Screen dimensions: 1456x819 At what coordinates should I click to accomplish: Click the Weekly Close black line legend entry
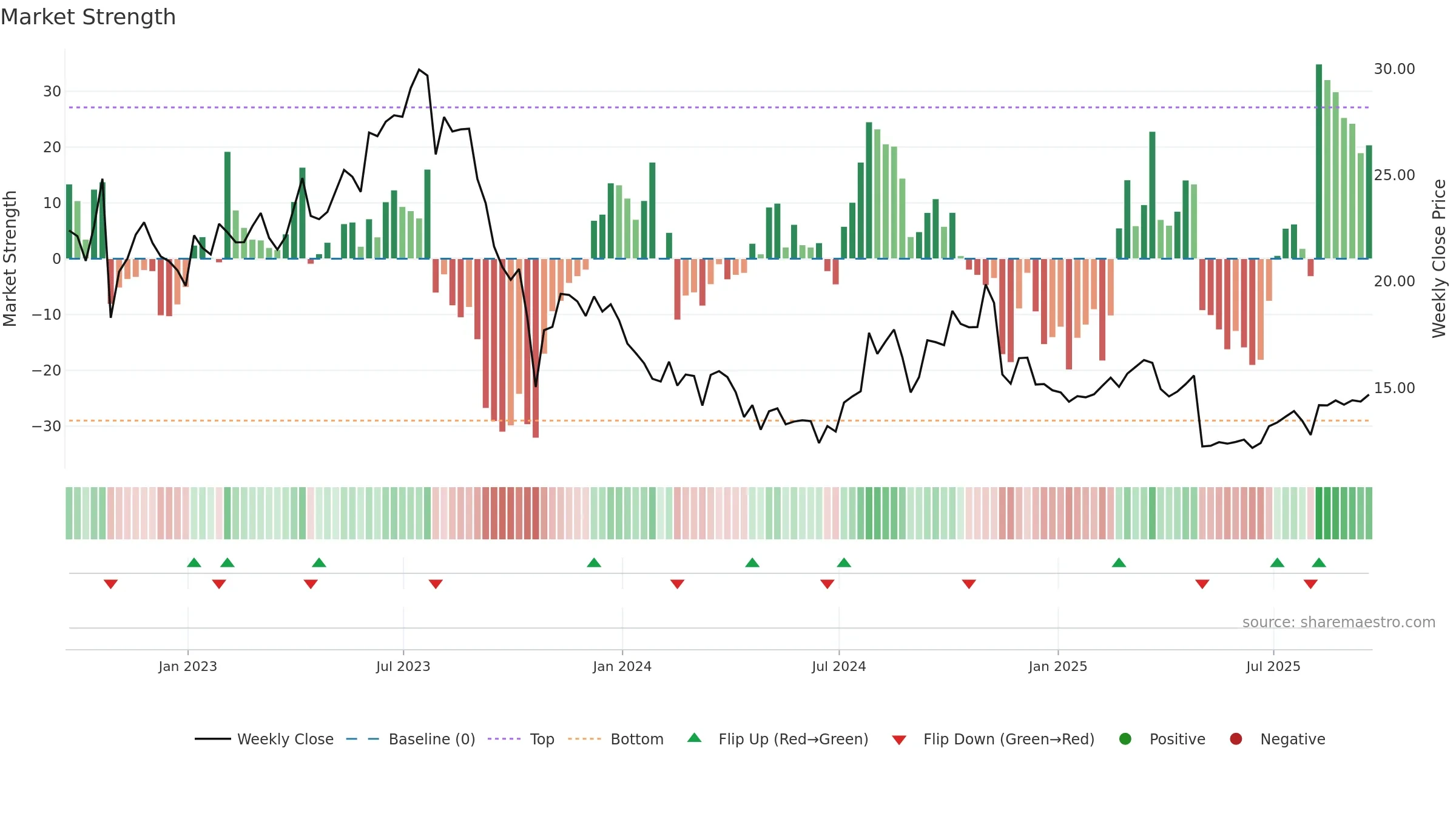(x=264, y=739)
